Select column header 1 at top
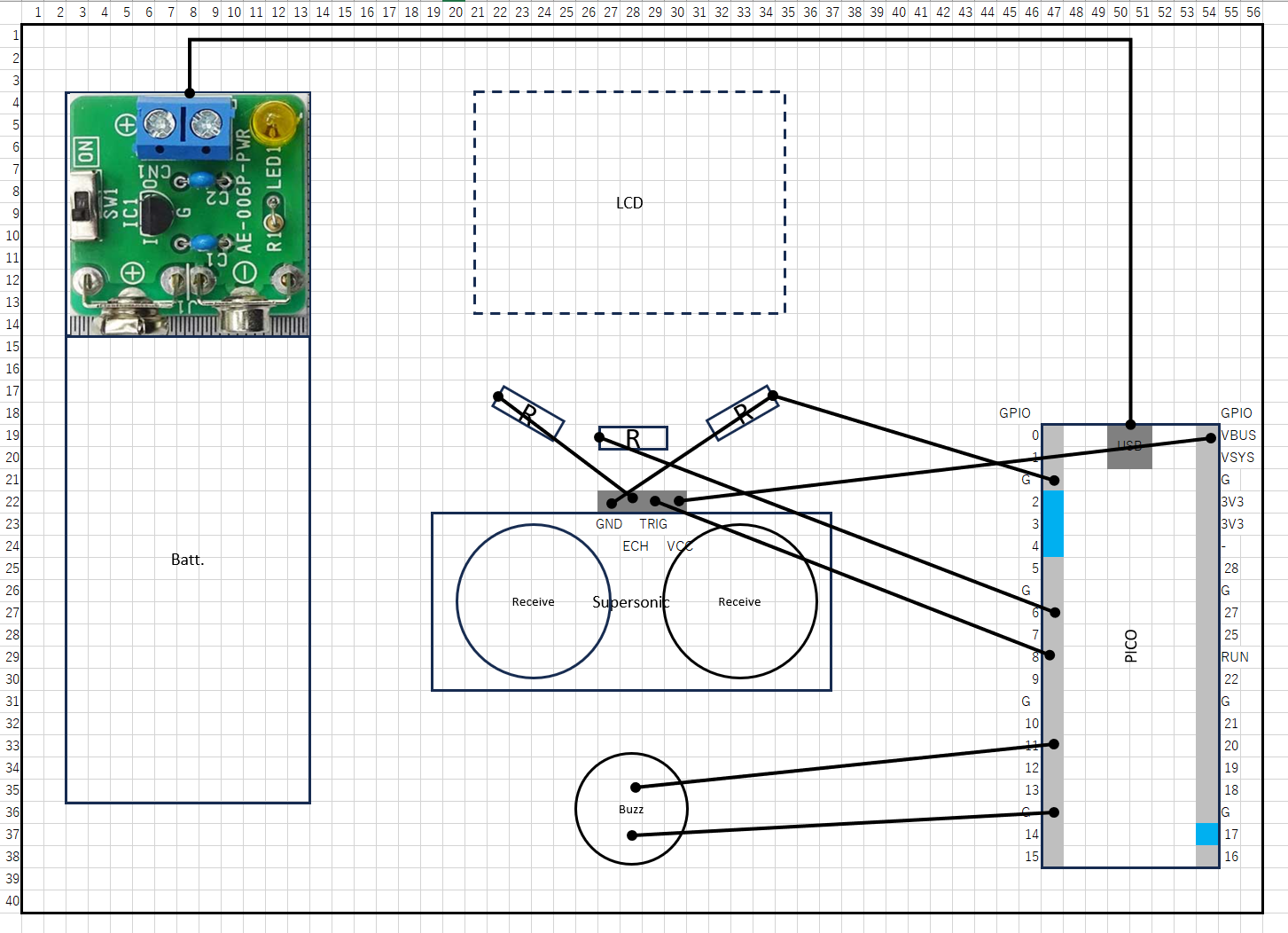Image resolution: width=1288 pixels, height=933 pixels. (38, 12)
